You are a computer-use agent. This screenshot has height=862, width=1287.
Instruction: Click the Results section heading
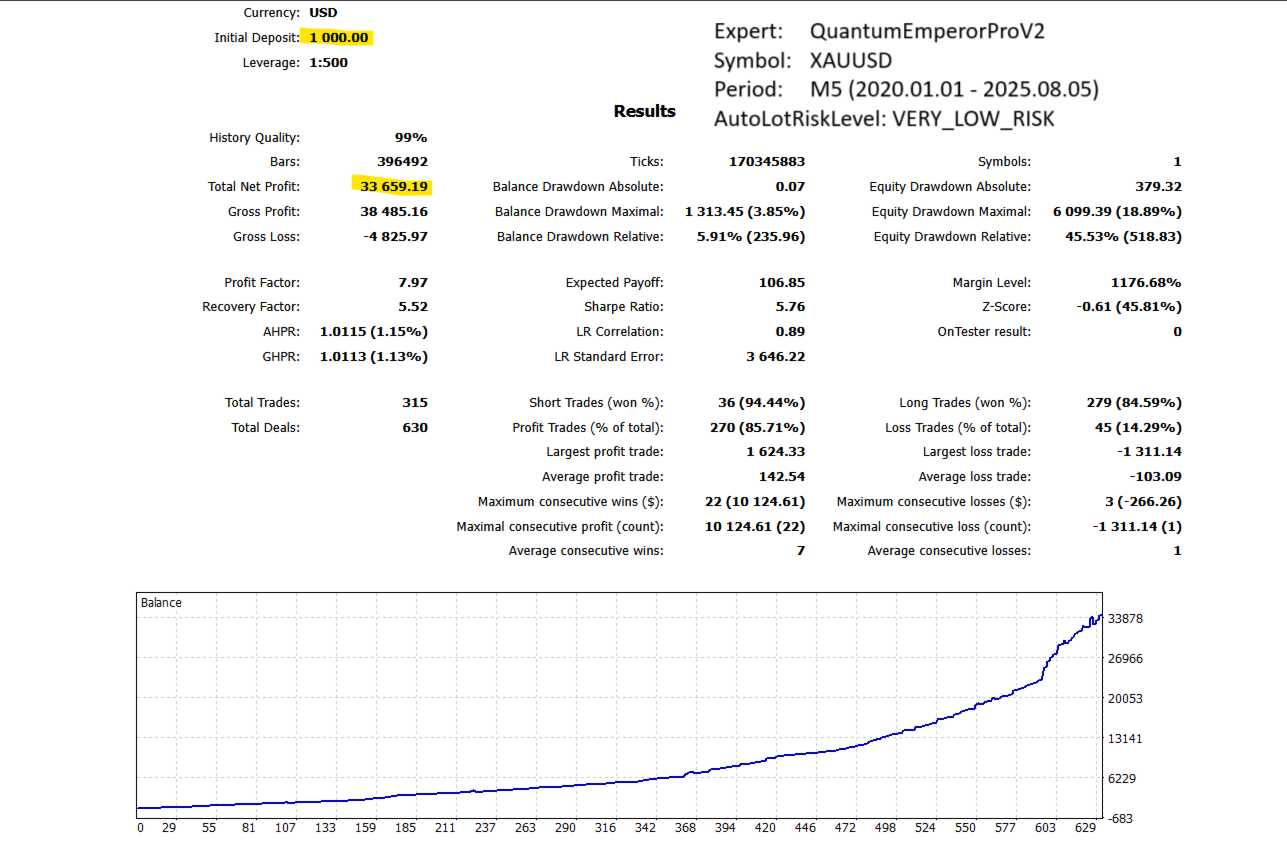(x=644, y=111)
